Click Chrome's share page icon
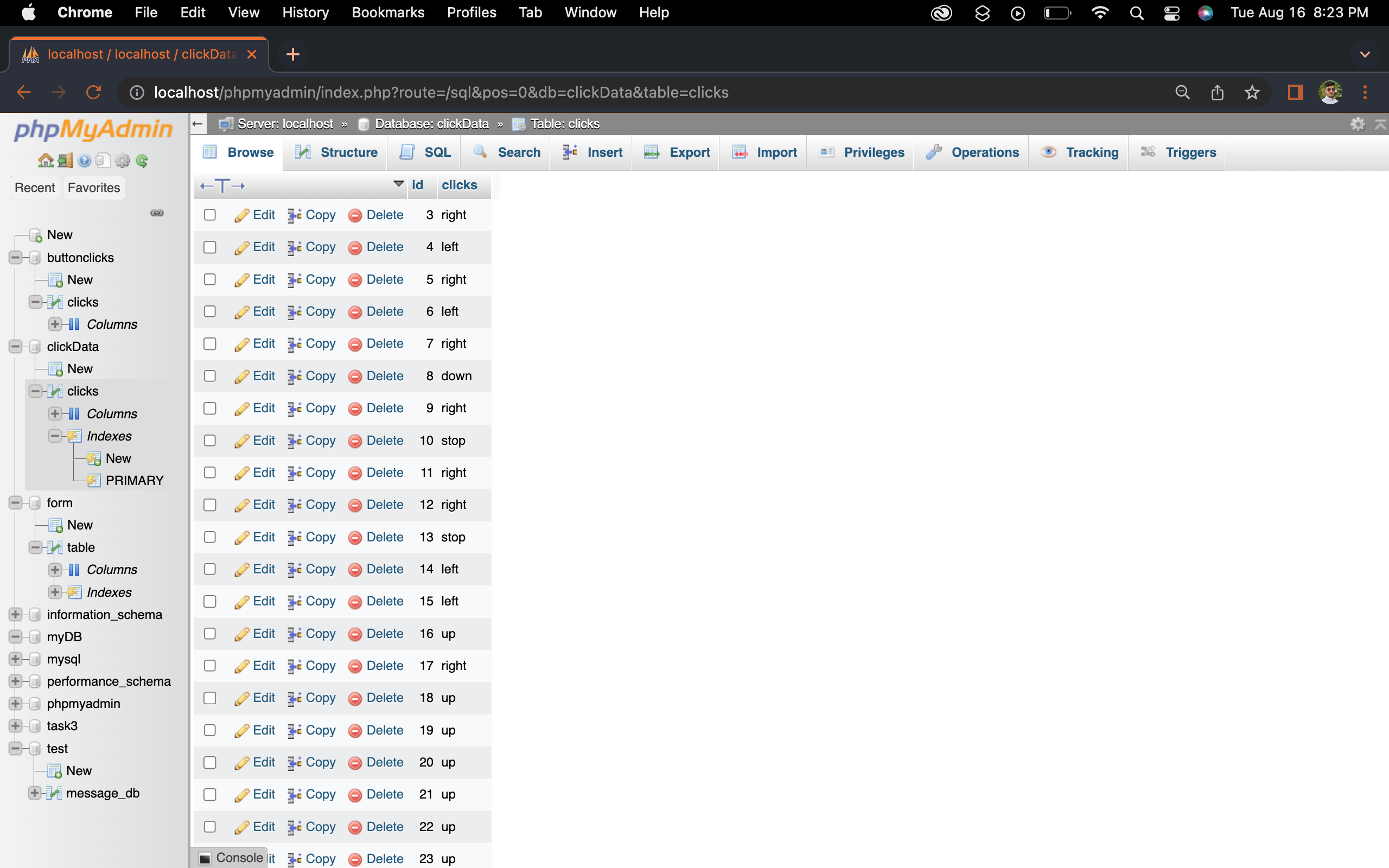Screen dimensions: 1389x868 click(1217, 92)
